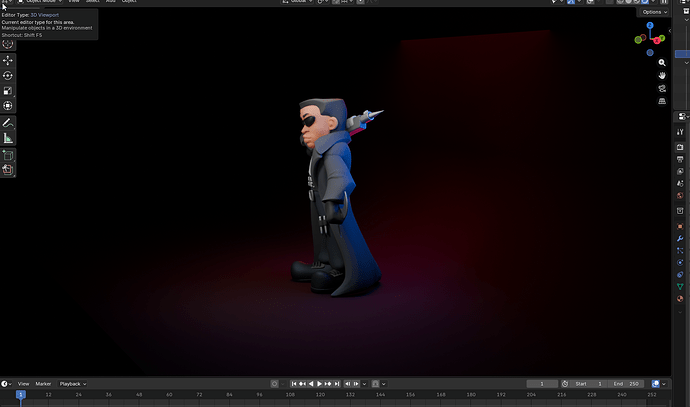690x407 pixels.
Task: Click the 3D Viewport link in tooltip
Action: 44,15
